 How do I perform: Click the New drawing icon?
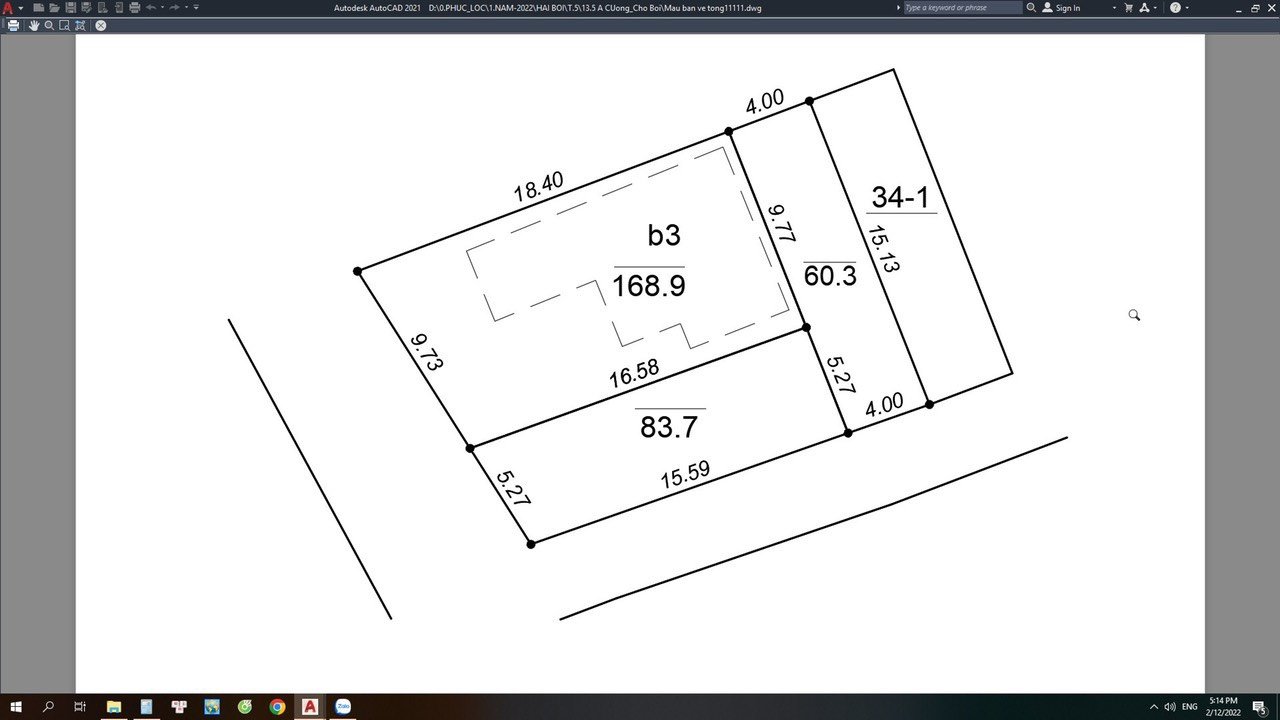tap(39, 8)
